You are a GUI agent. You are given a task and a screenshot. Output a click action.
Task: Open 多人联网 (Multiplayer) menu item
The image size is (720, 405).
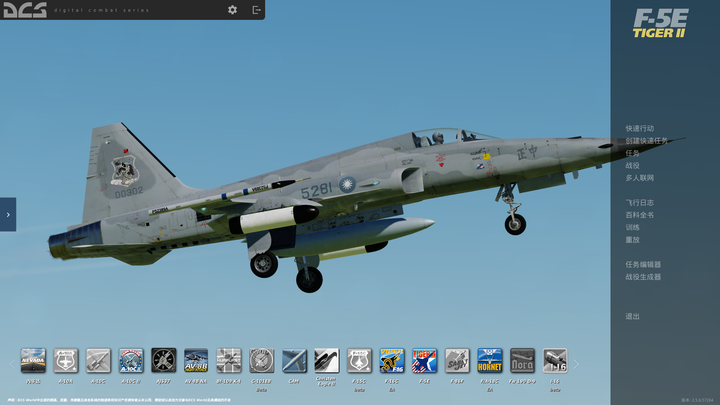pyautogui.click(x=640, y=178)
